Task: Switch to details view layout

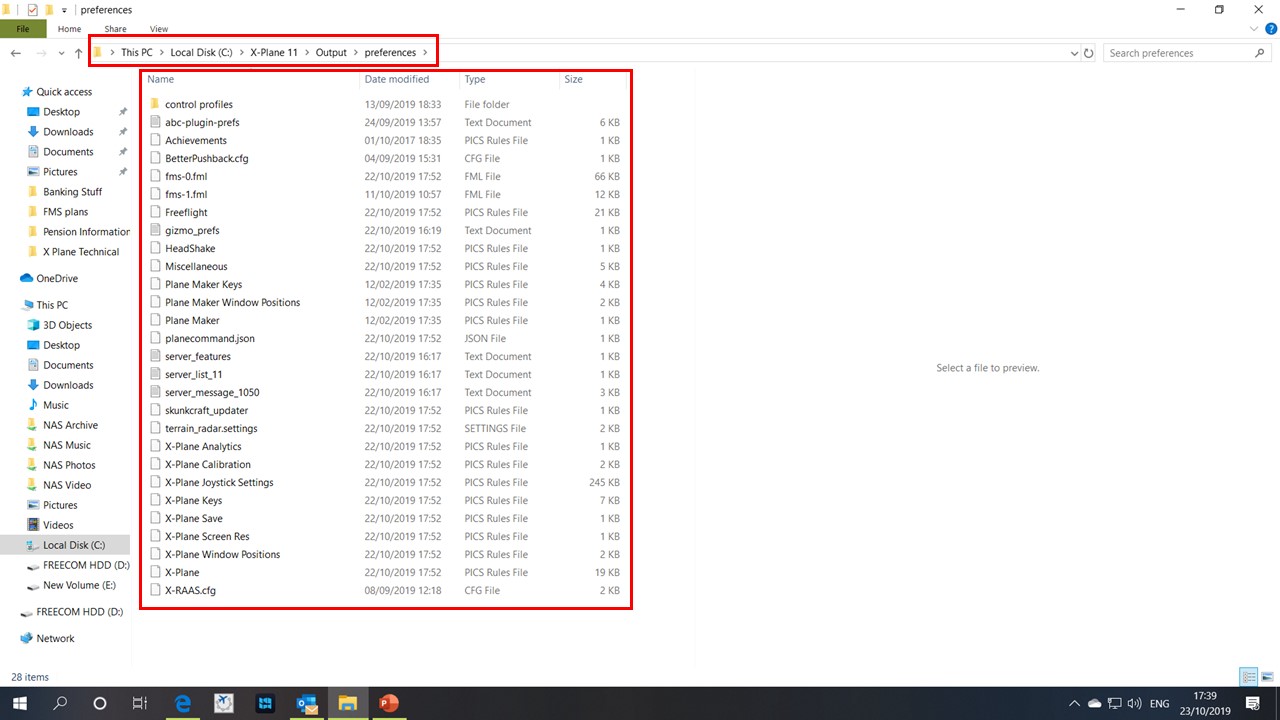Action: tap(1249, 677)
